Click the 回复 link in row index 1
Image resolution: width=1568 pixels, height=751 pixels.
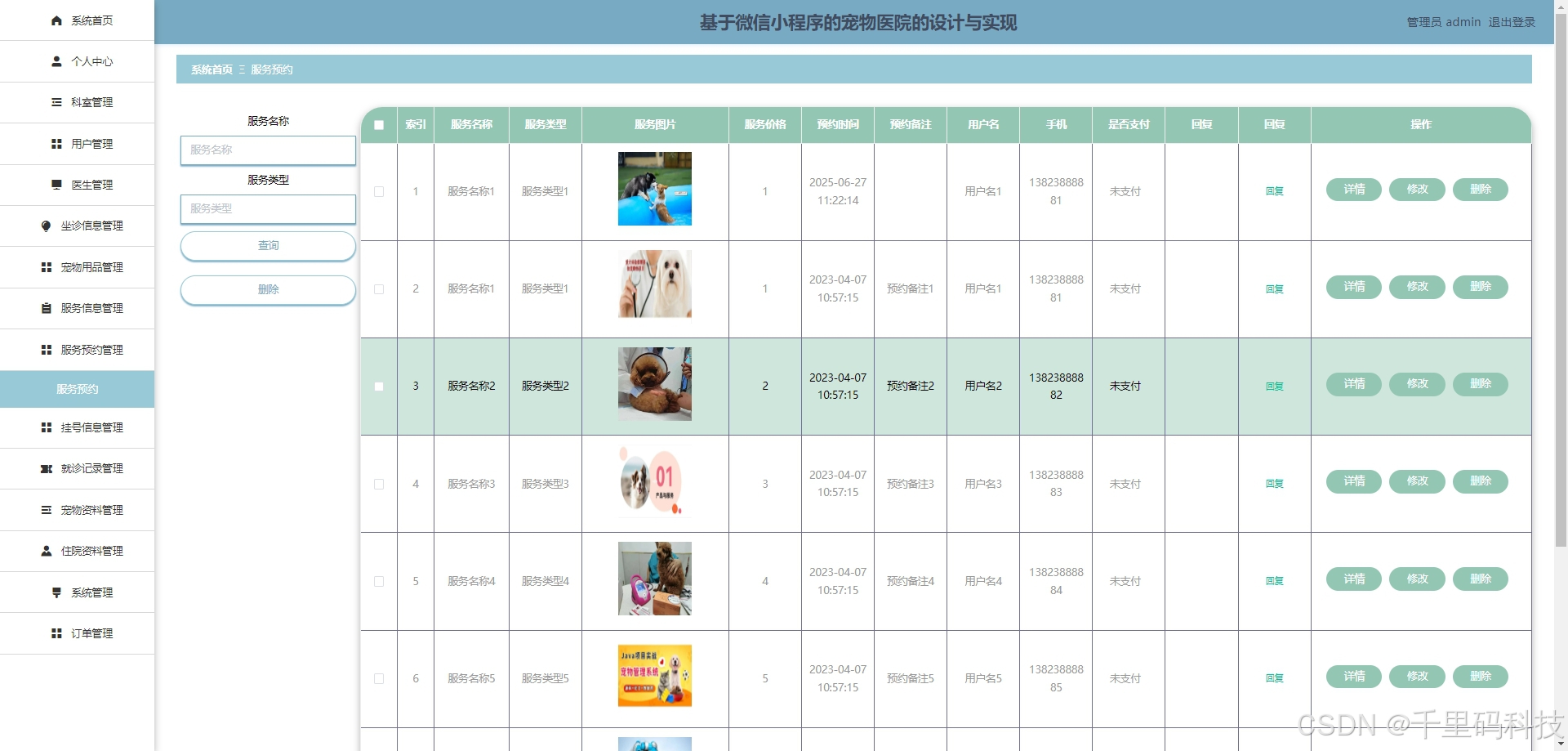click(1275, 191)
